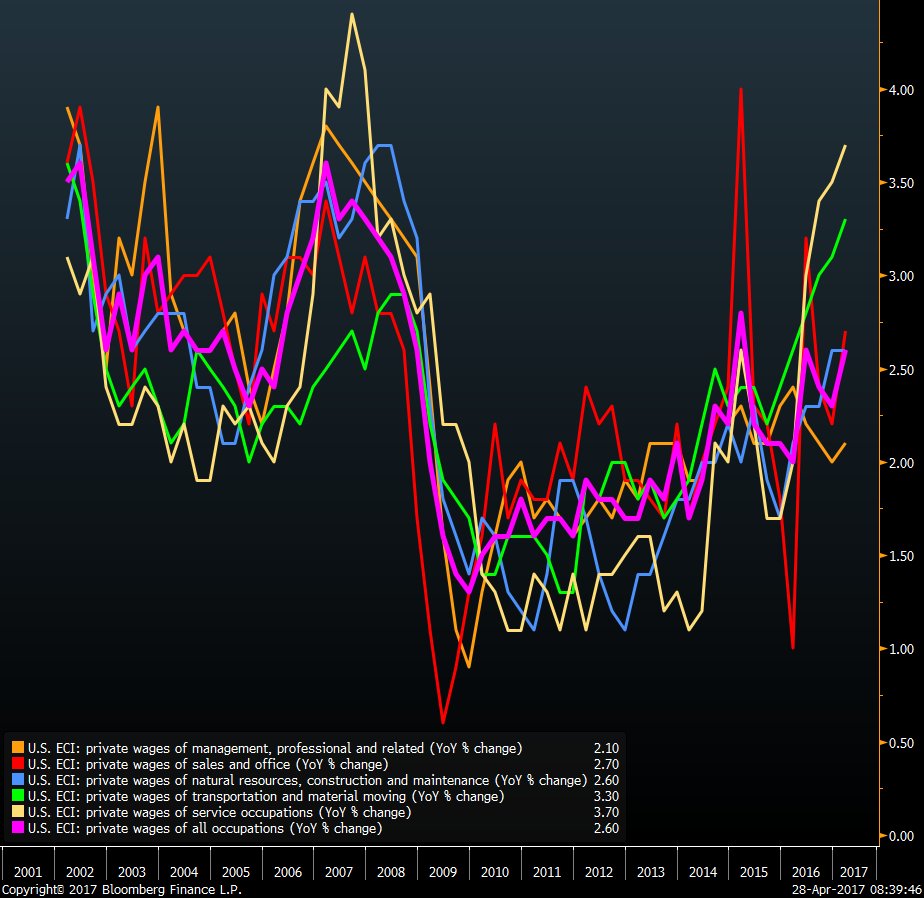Select the 2013 year label on the time axis
The width and height of the screenshot is (924, 898).
(651, 871)
